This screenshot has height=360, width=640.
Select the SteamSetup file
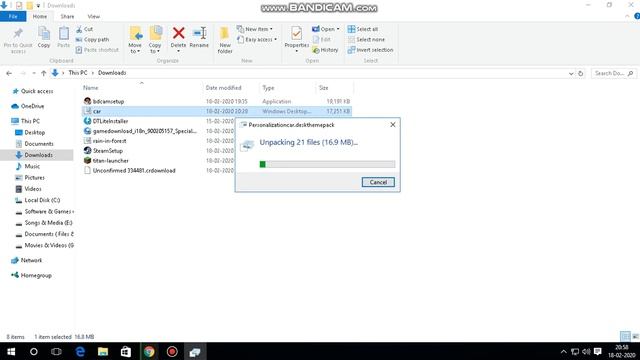click(x=108, y=151)
